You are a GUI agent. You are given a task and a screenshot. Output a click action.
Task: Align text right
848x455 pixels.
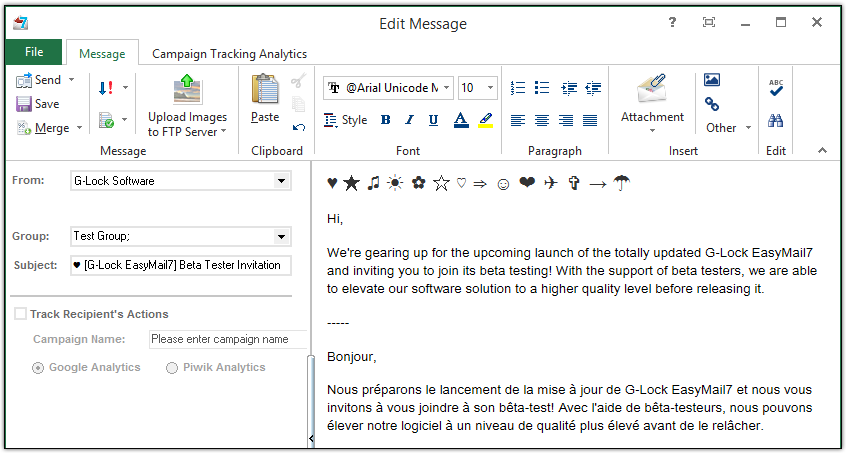tap(566, 120)
